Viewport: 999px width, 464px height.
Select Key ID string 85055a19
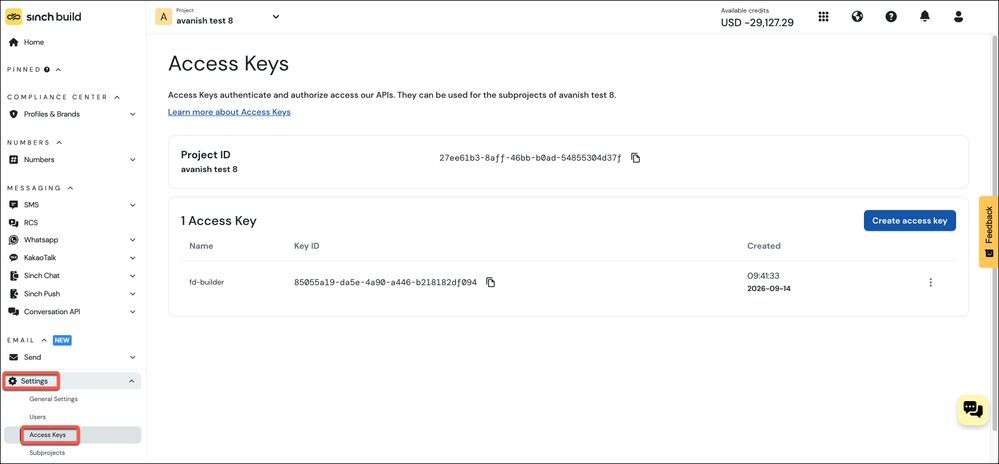coord(385,282)
